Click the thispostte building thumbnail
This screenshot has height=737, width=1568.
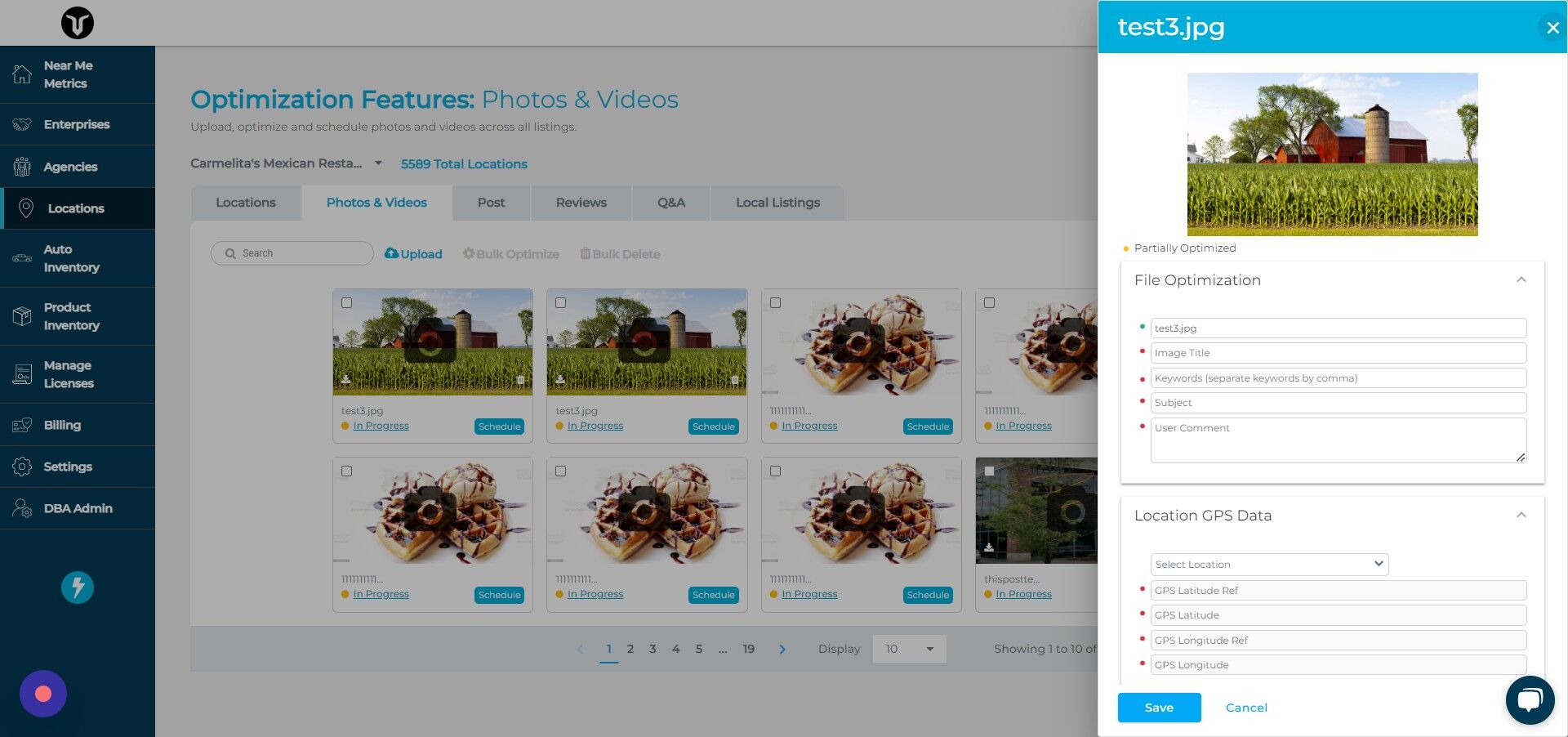point(1036,511)
